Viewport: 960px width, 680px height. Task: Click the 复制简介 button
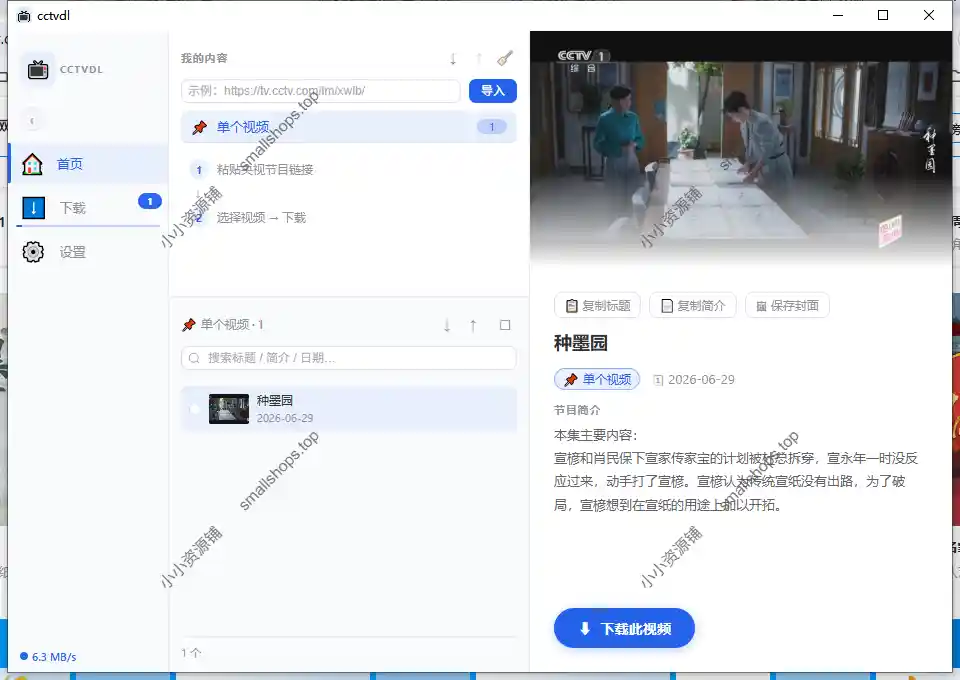pos(693,305)
